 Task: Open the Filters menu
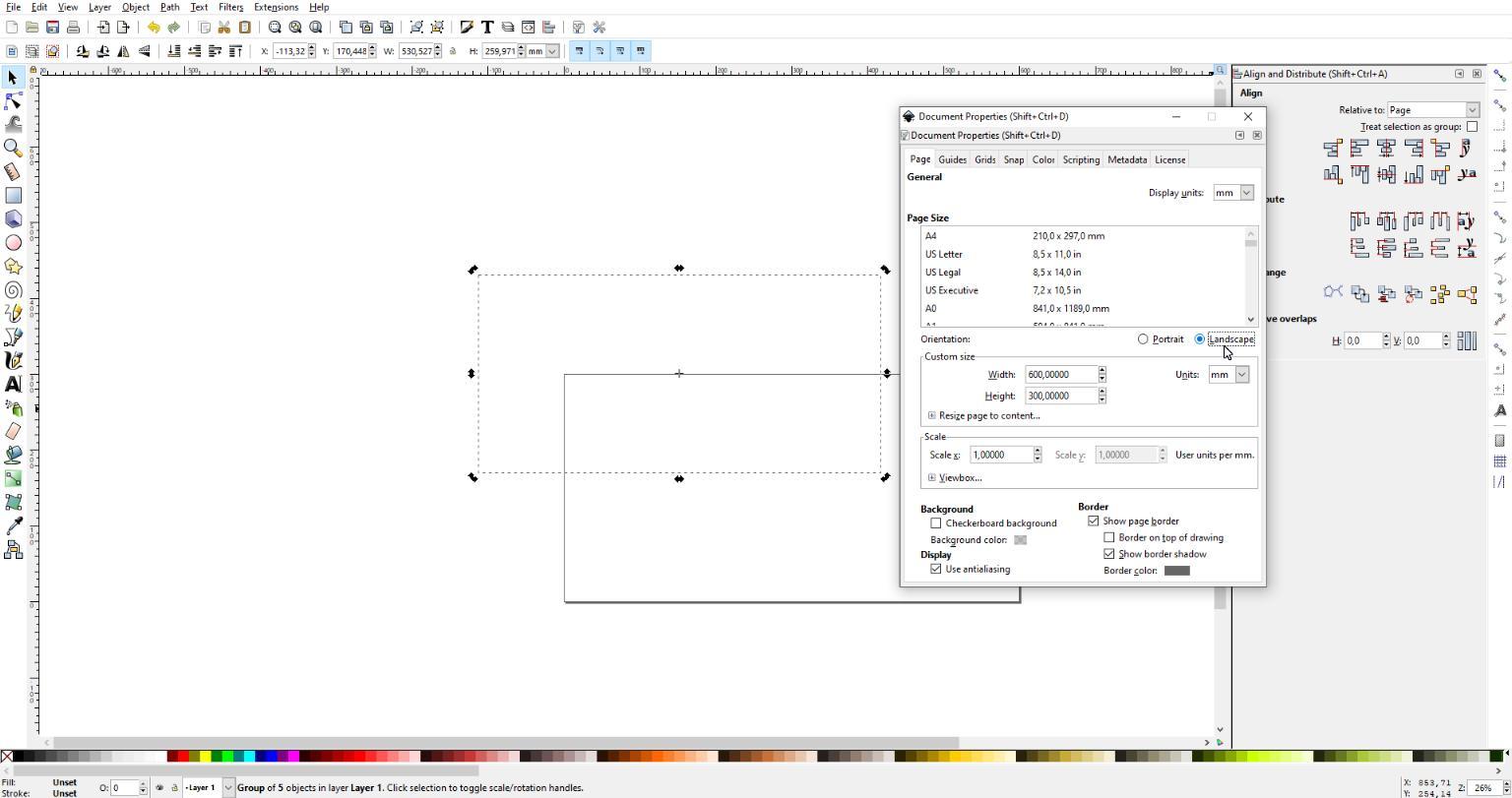click(x=230, y=7)
